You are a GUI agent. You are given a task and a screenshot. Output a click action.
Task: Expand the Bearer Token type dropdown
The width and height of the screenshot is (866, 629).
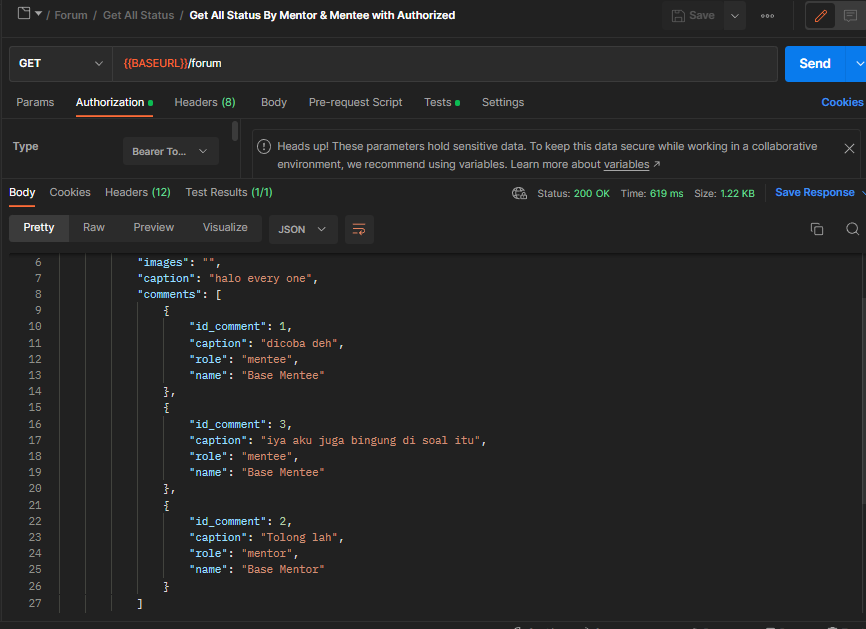pyautogui.click(x=170, y=151)
